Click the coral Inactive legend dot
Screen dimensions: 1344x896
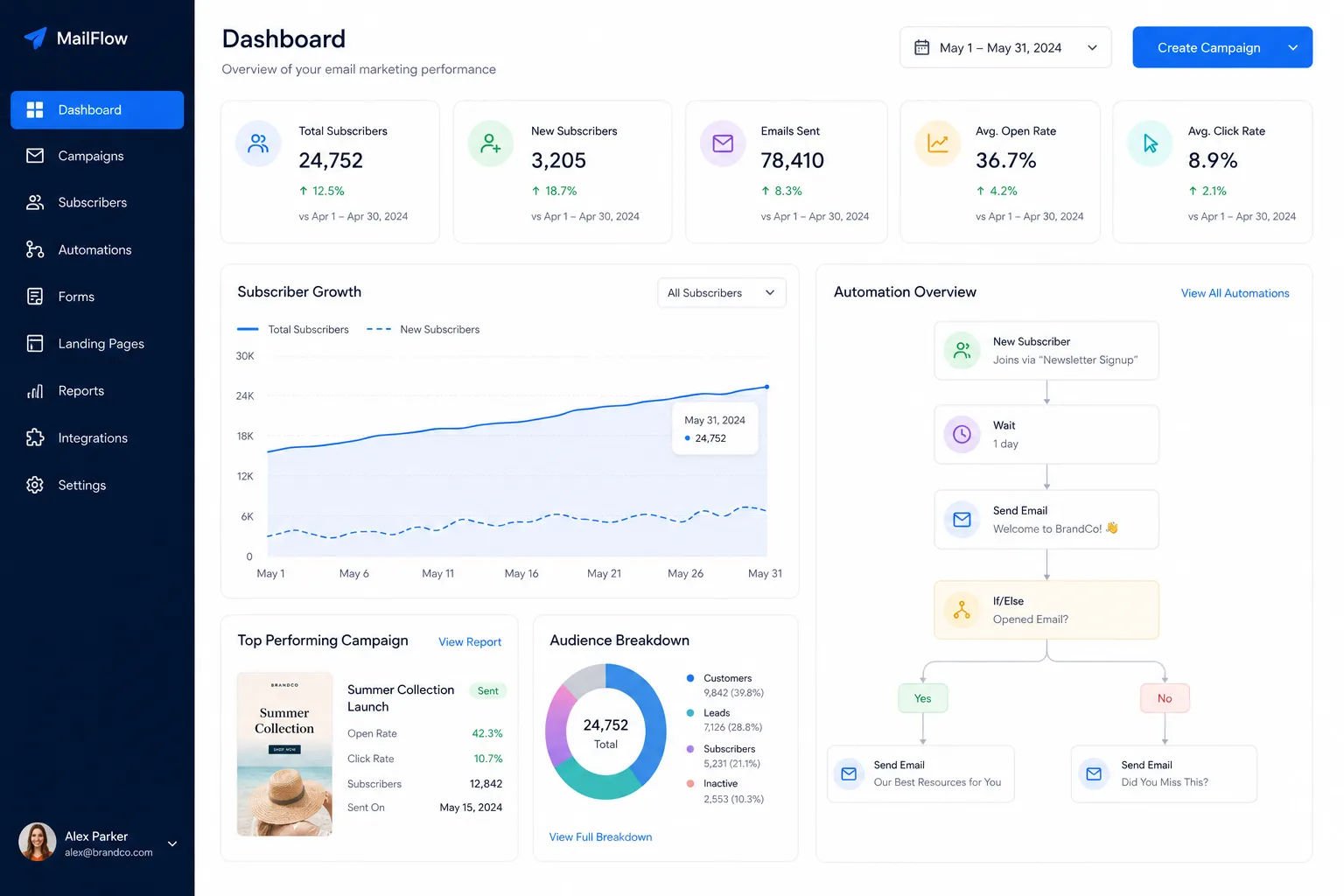690,784
